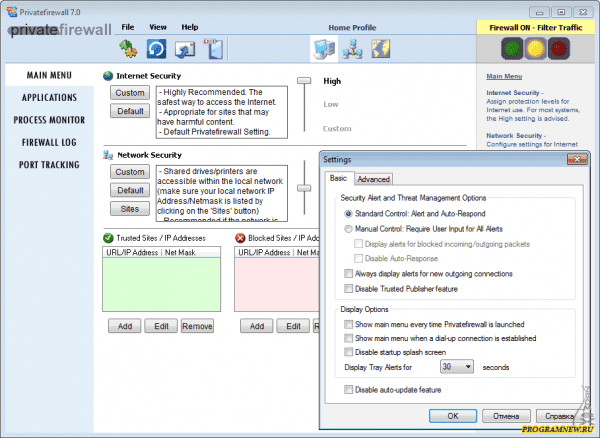Click the Network Security level slider handle
The image size is (600, 438).
[304, 188]
